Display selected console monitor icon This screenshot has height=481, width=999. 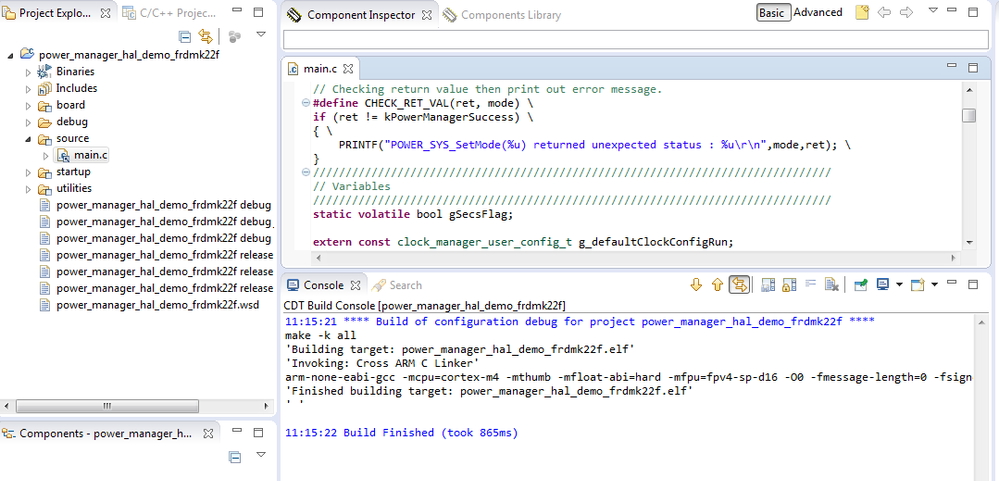click(883, 284)
